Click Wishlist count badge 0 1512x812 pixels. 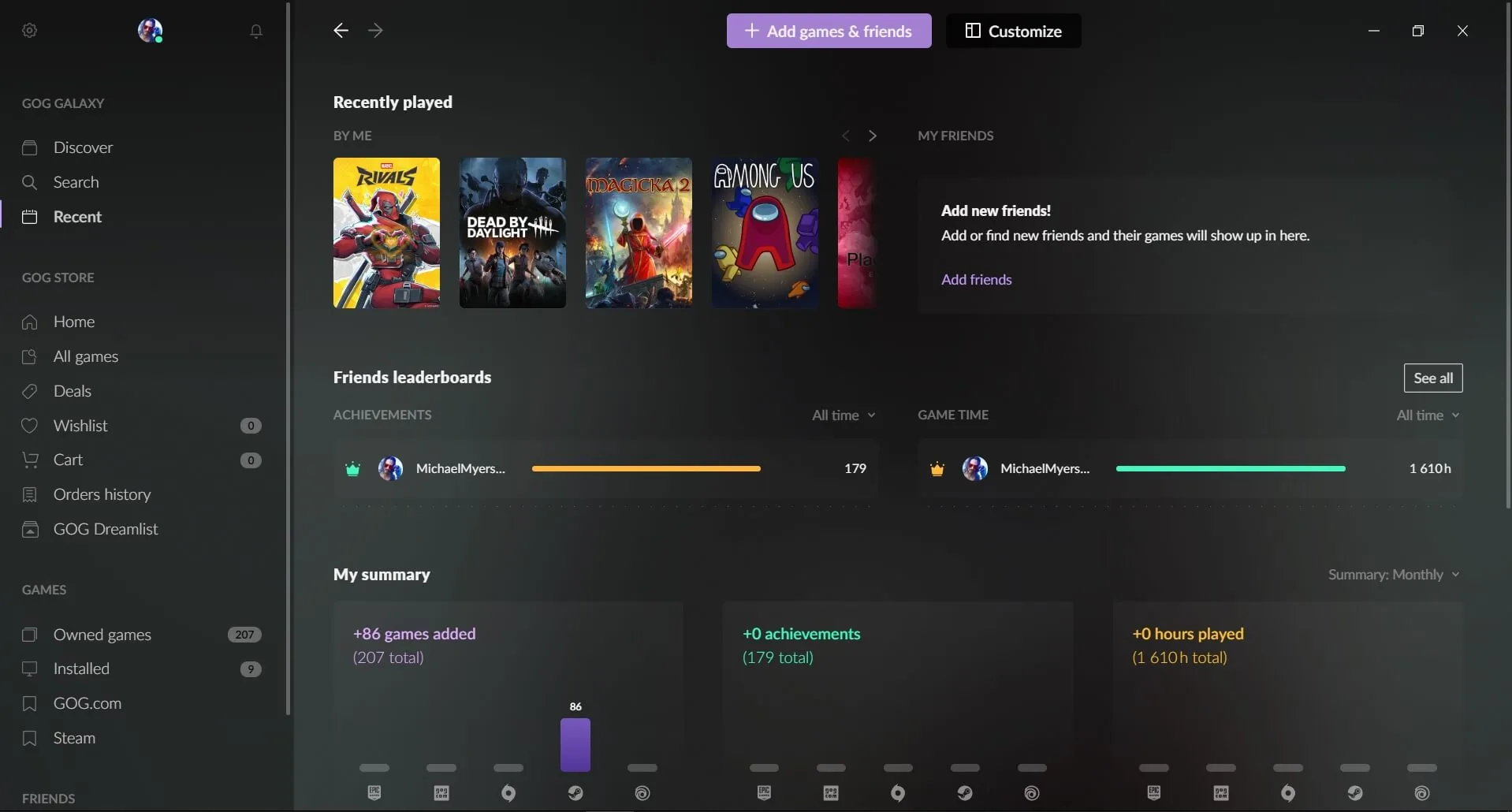click(x=251, y=426)
